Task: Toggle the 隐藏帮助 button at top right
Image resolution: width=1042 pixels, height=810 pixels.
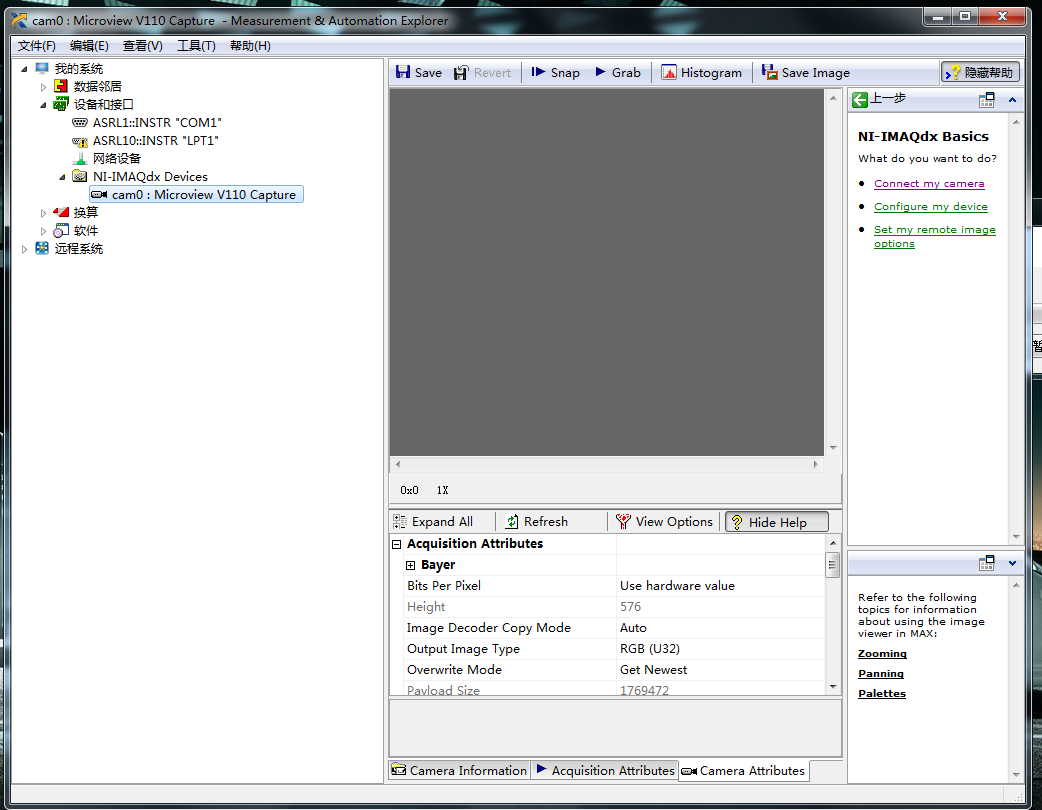Action: (979, 72)
